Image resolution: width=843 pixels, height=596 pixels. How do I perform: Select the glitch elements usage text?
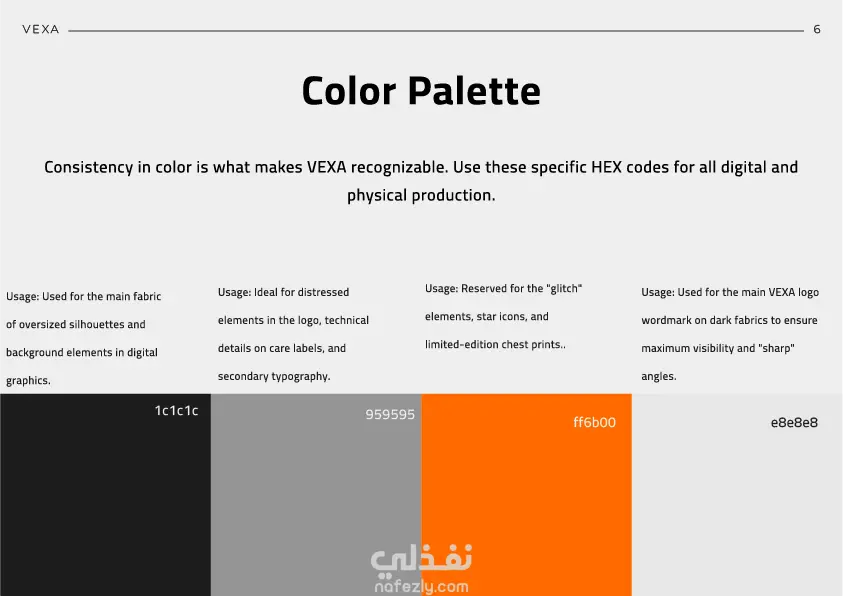503,316
